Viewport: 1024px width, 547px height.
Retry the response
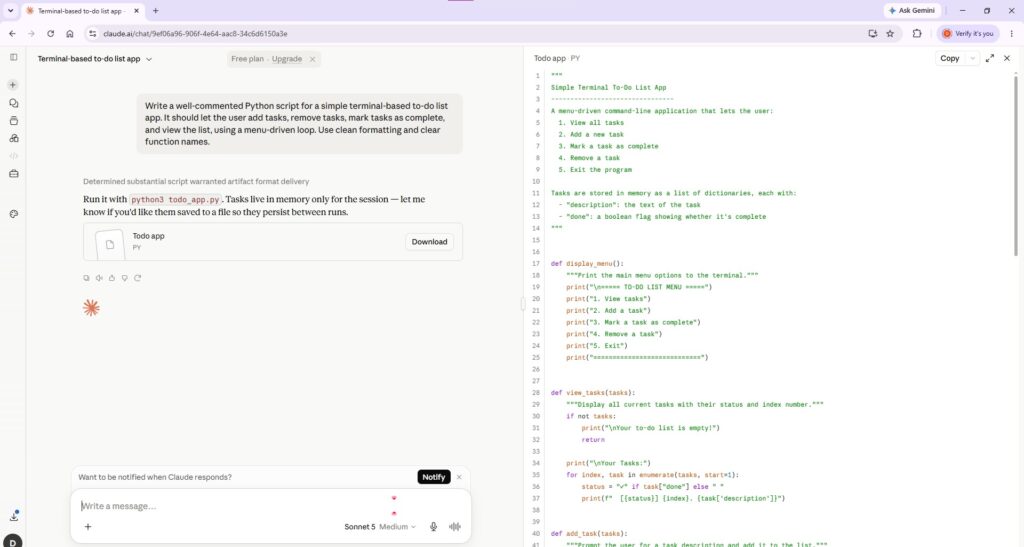(x=138, y=278)
